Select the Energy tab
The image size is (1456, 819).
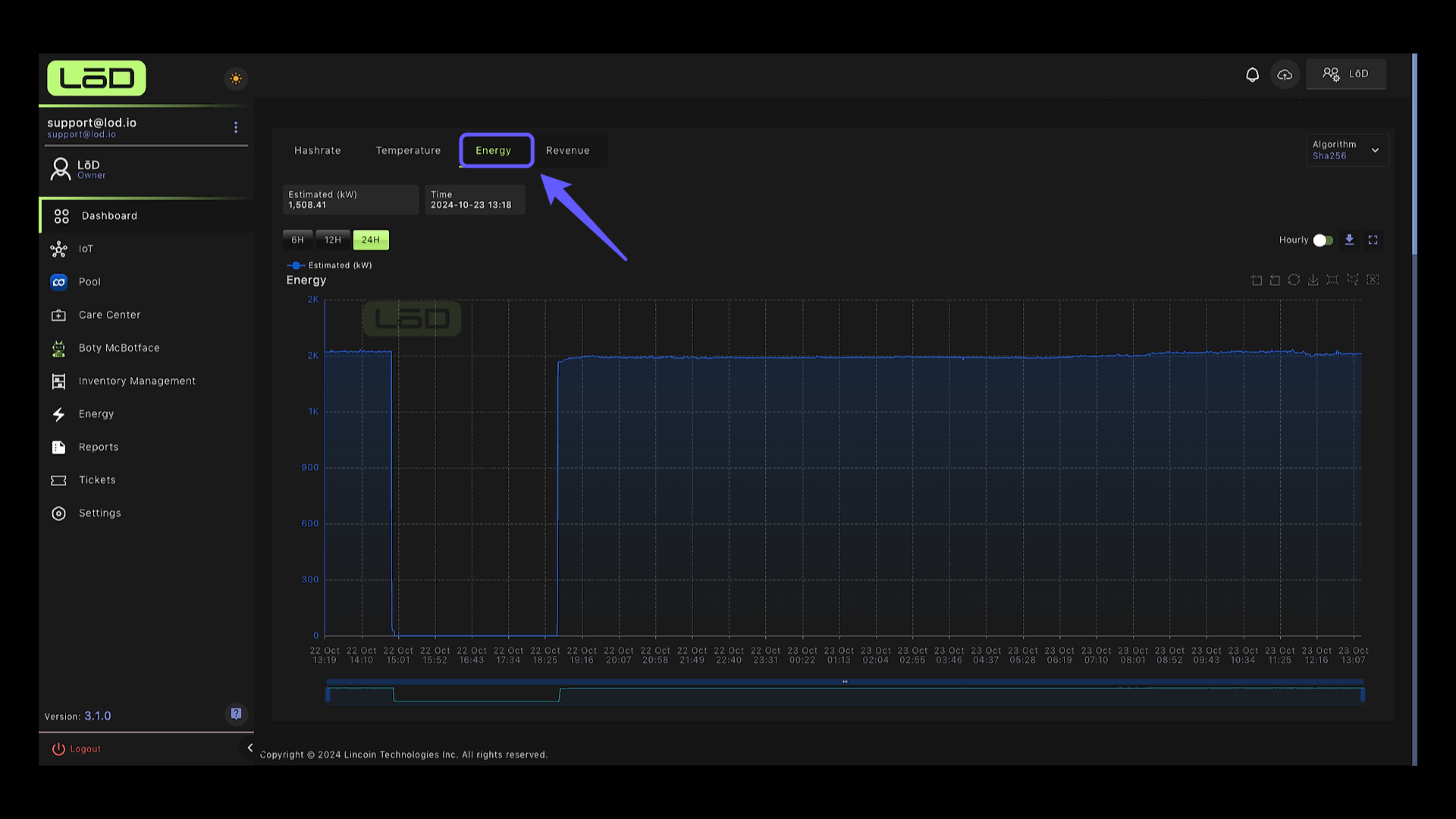click(x=494, y=150)
